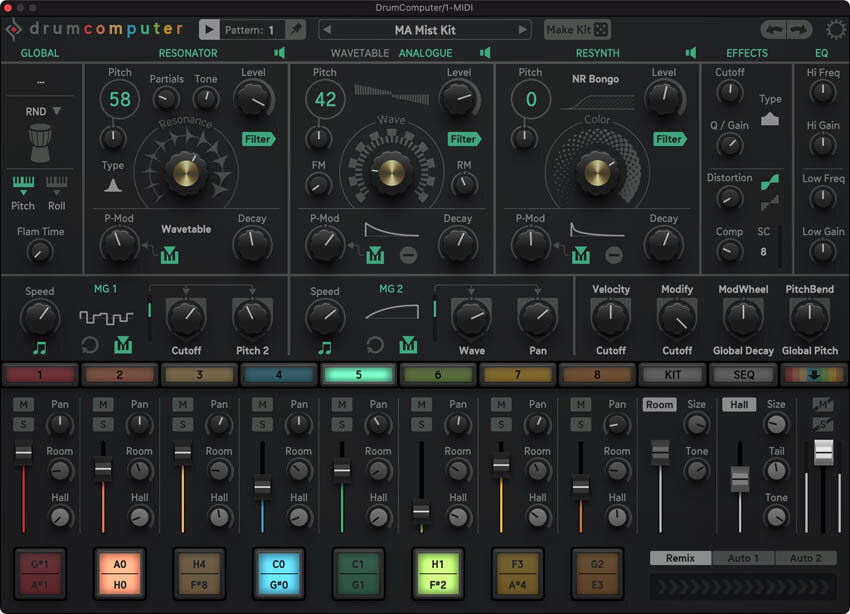Open the Resonator Wavetable mod source label
Screen dimensions: 850x614
click(x=186, y=229)
